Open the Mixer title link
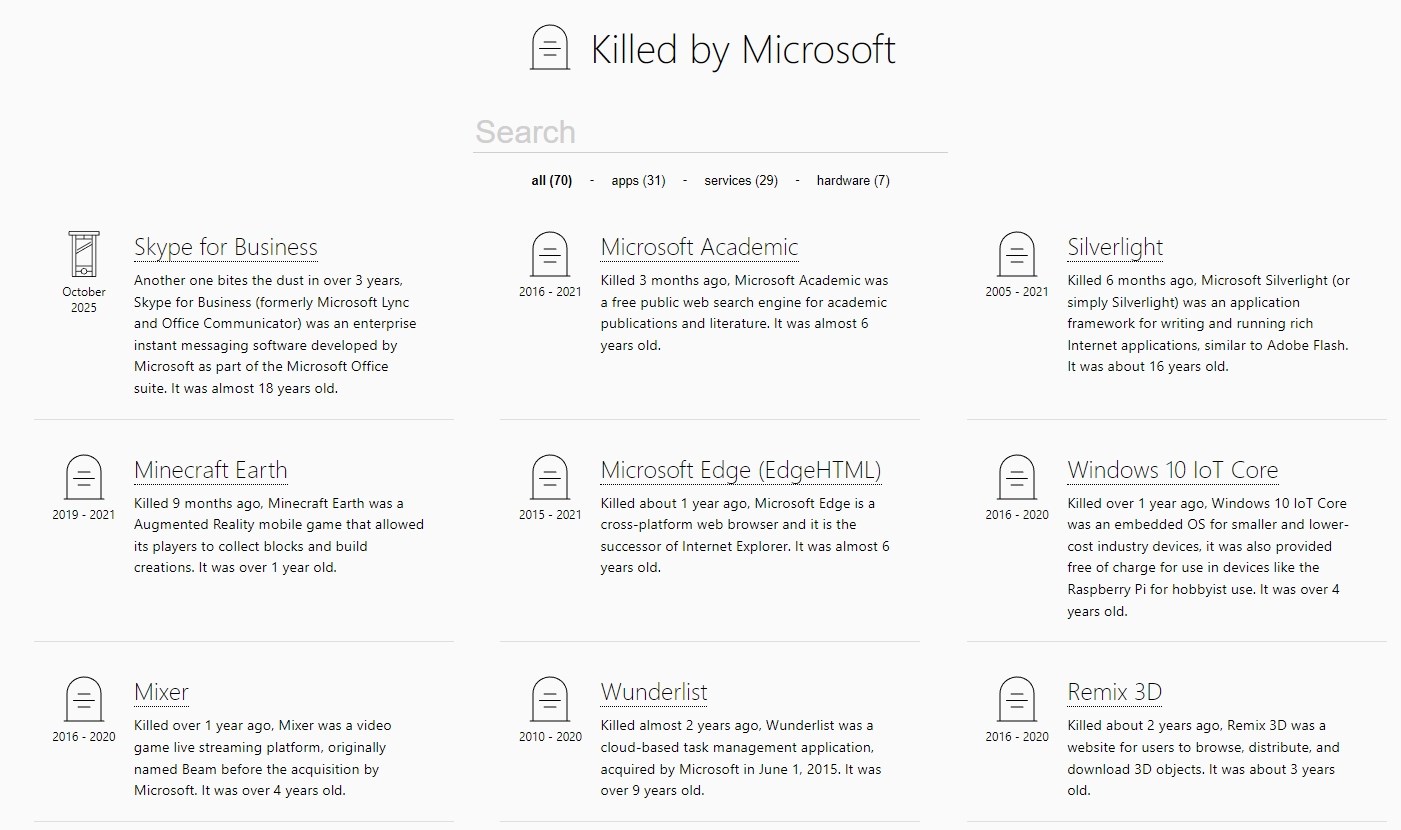 (161, 692)
